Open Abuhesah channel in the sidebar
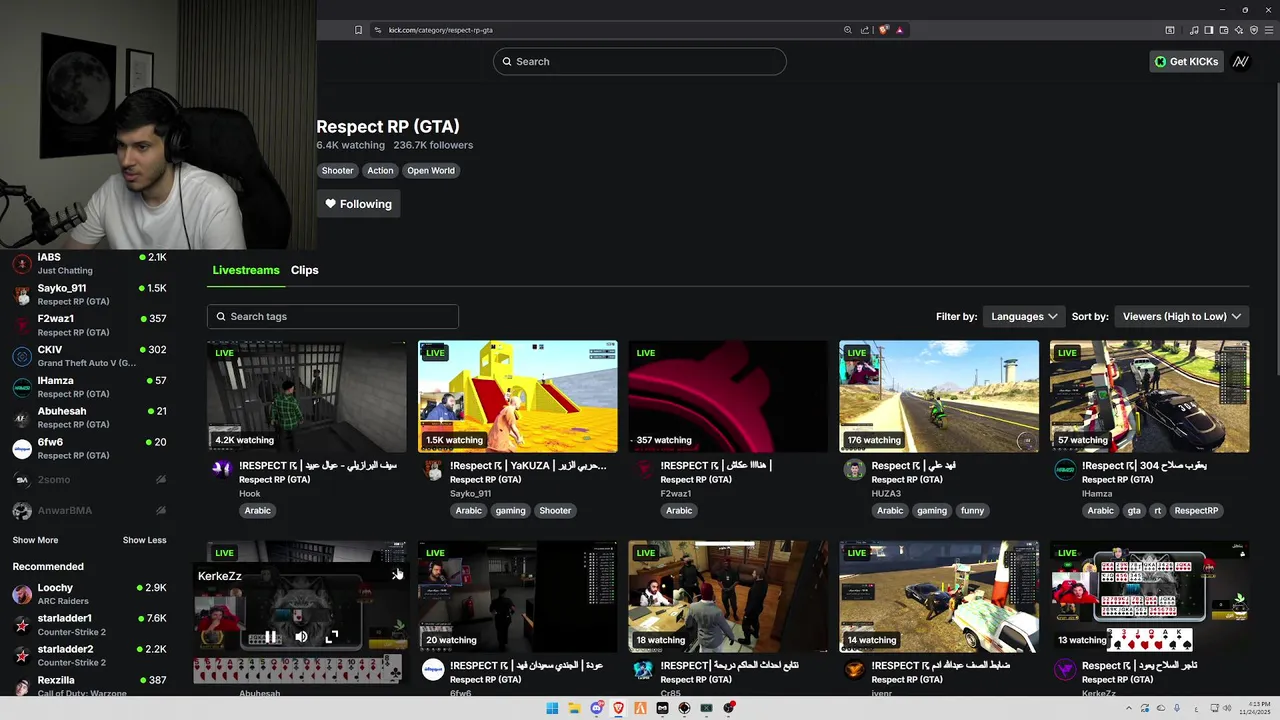This screenshot has width=1280, height=720. pyautogui.click(x=89, y=417)
